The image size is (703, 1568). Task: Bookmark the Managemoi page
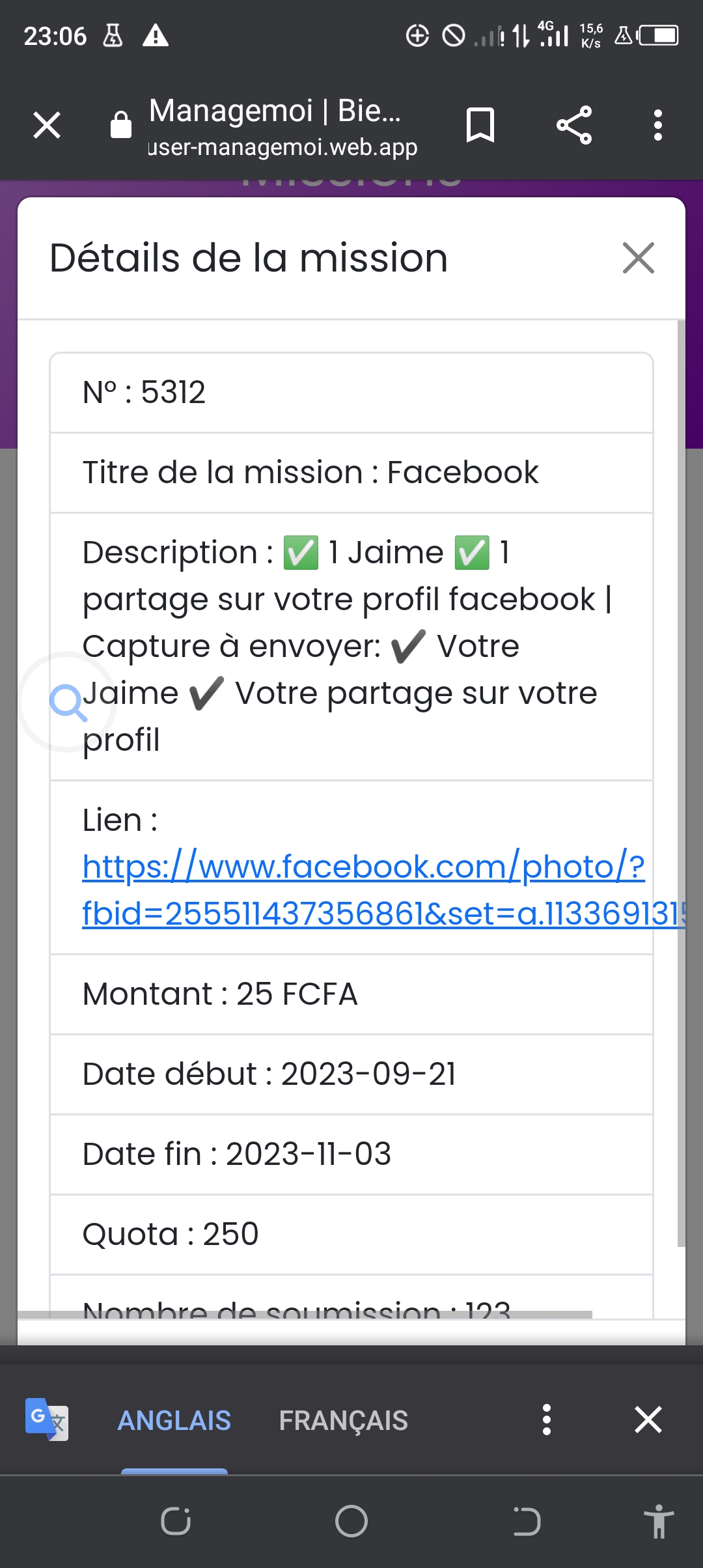click(480, 125)
